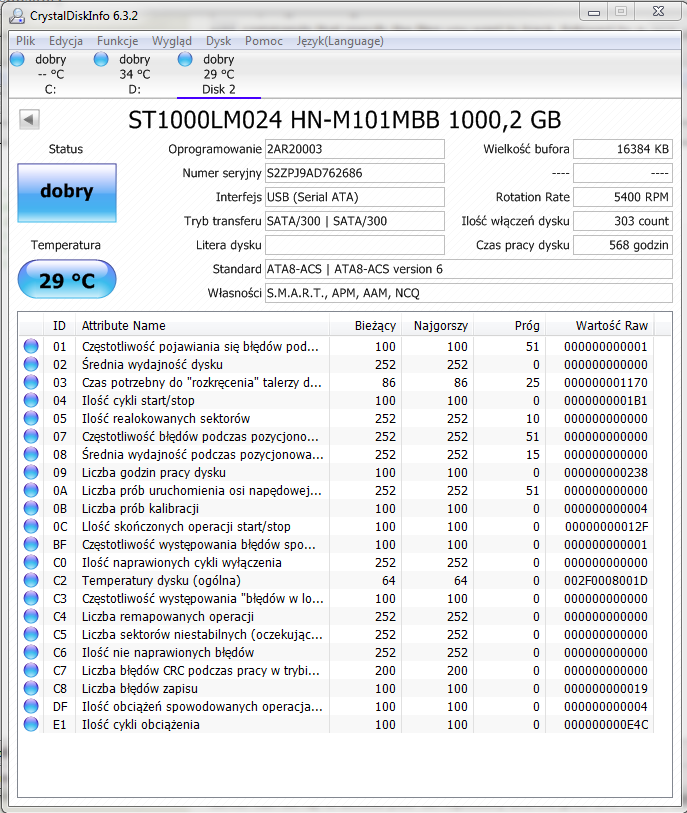Click the blue orb for attribute 02
This screenshot has height=813, width=687.
pyautogui.click(x=31, y=364)
